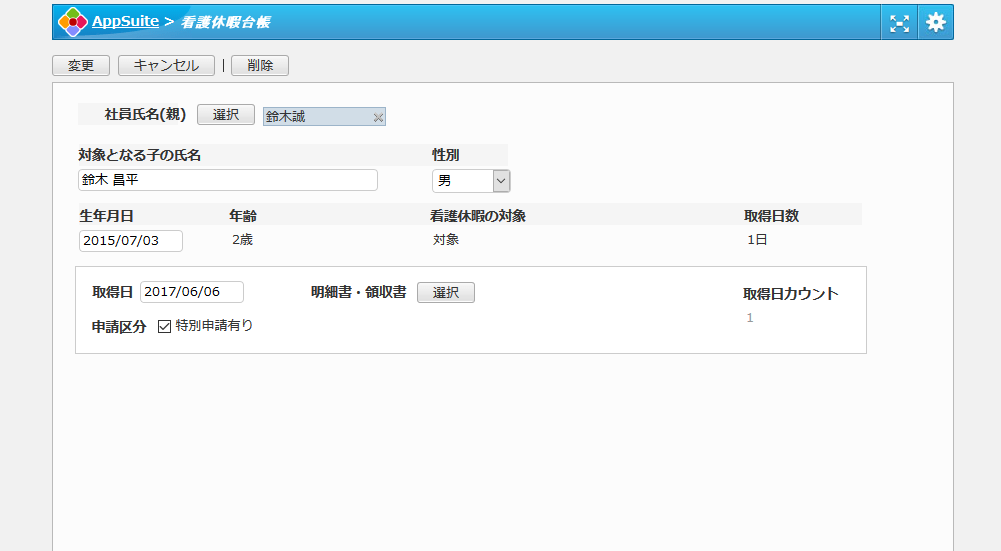Click the AppSuite colorful logo icon
Screen dimensions: 1001x551
(x=72, y=22)
